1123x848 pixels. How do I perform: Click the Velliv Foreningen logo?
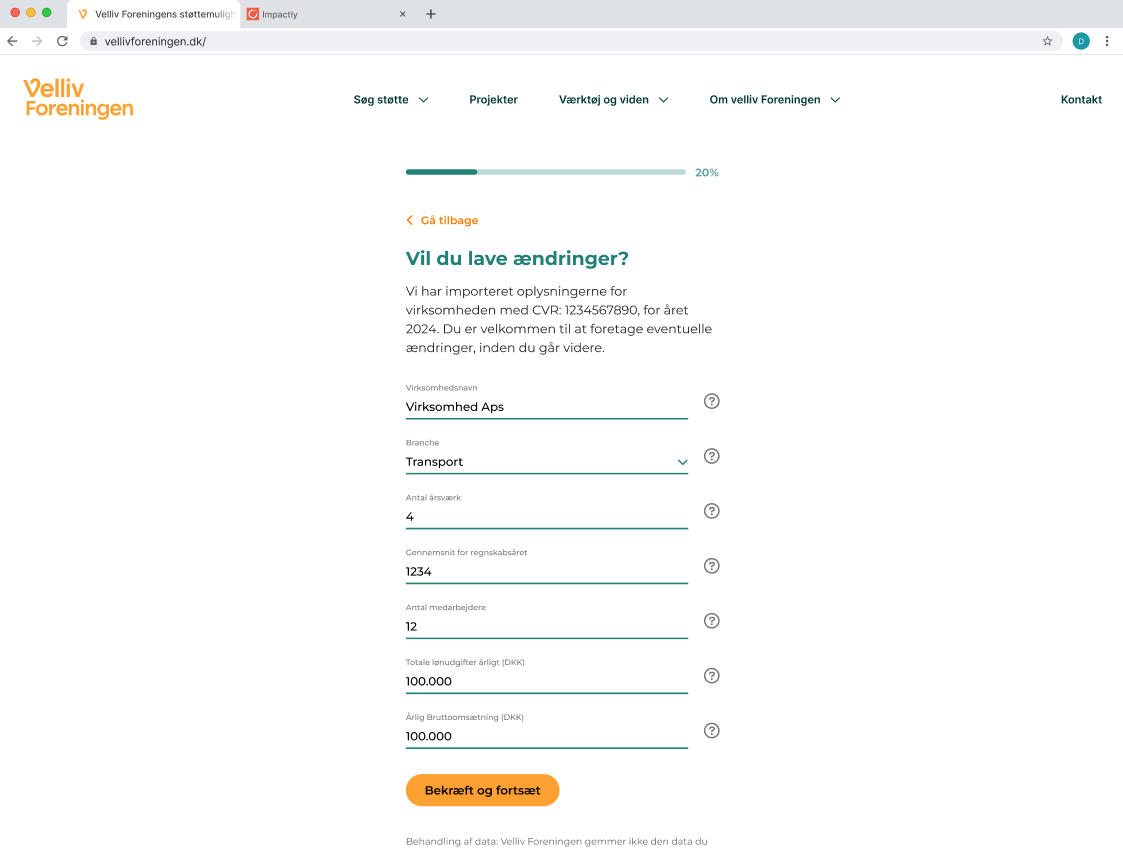click(78, 98)
